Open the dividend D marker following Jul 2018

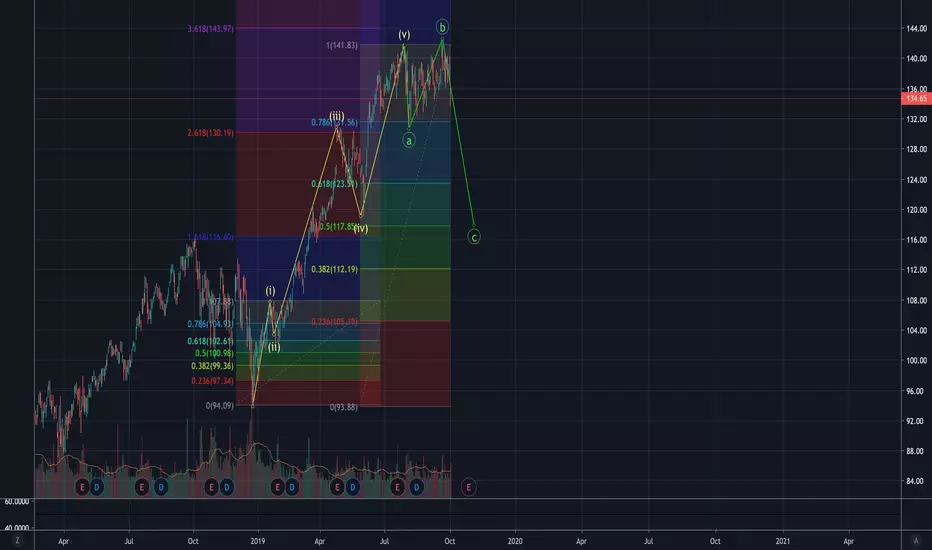(x=160, y=488)
